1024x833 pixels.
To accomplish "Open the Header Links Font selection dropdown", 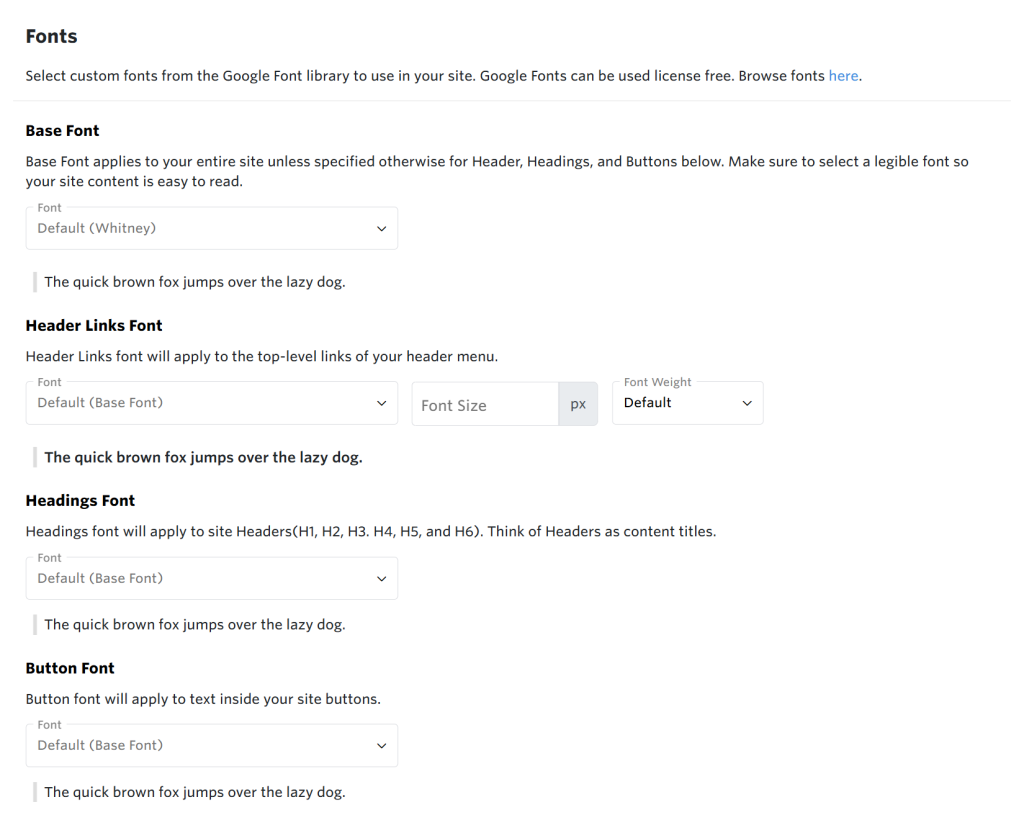I will 200,403.
